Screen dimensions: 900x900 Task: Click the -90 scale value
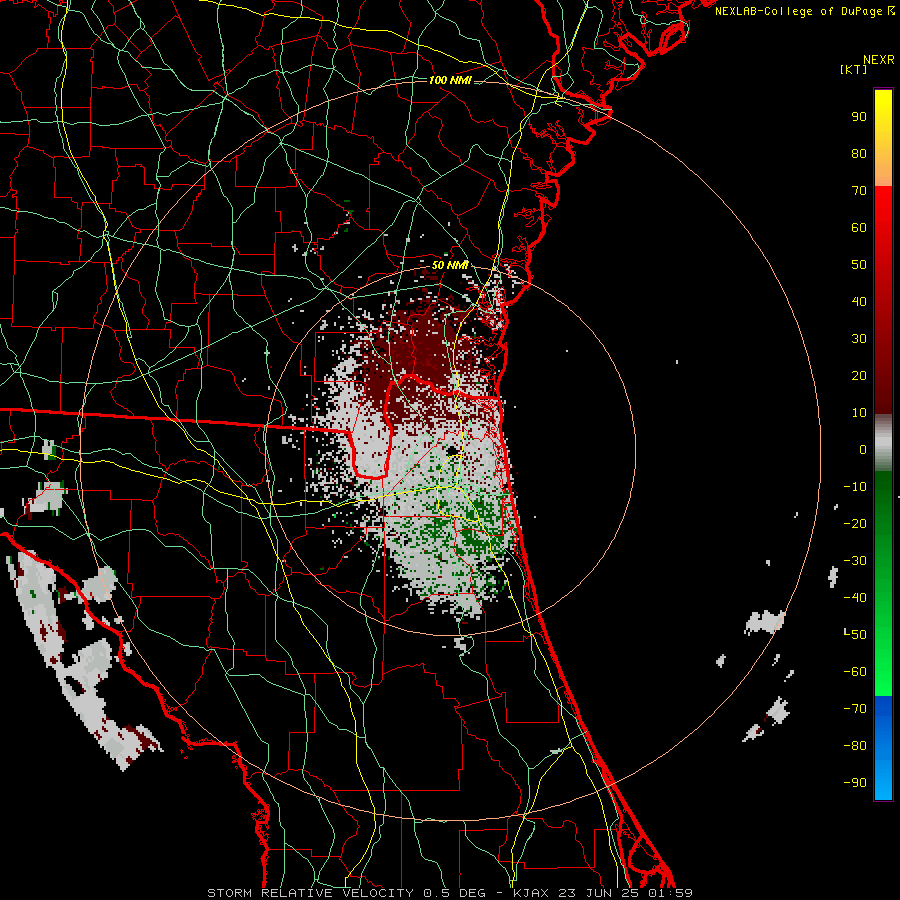pos(855,783)
